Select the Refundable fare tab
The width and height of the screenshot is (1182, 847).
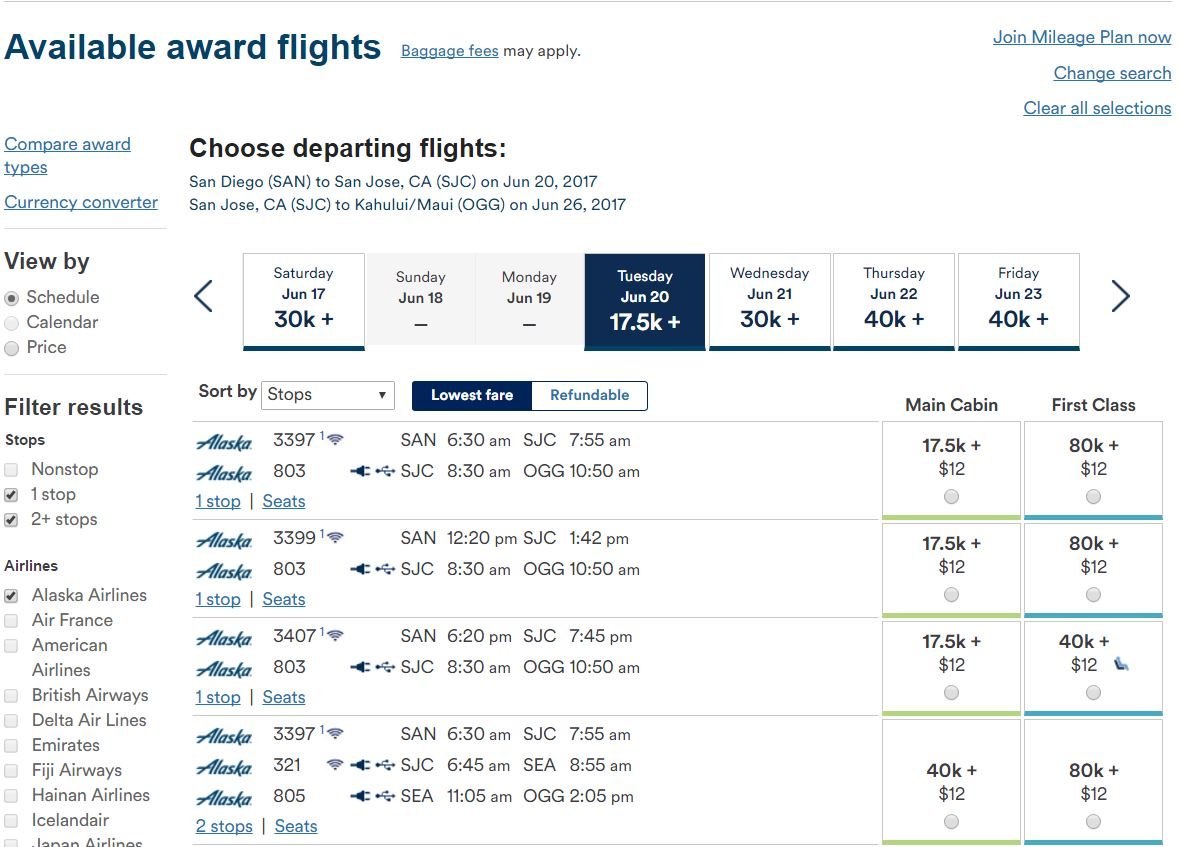click(x=589, y=395)
